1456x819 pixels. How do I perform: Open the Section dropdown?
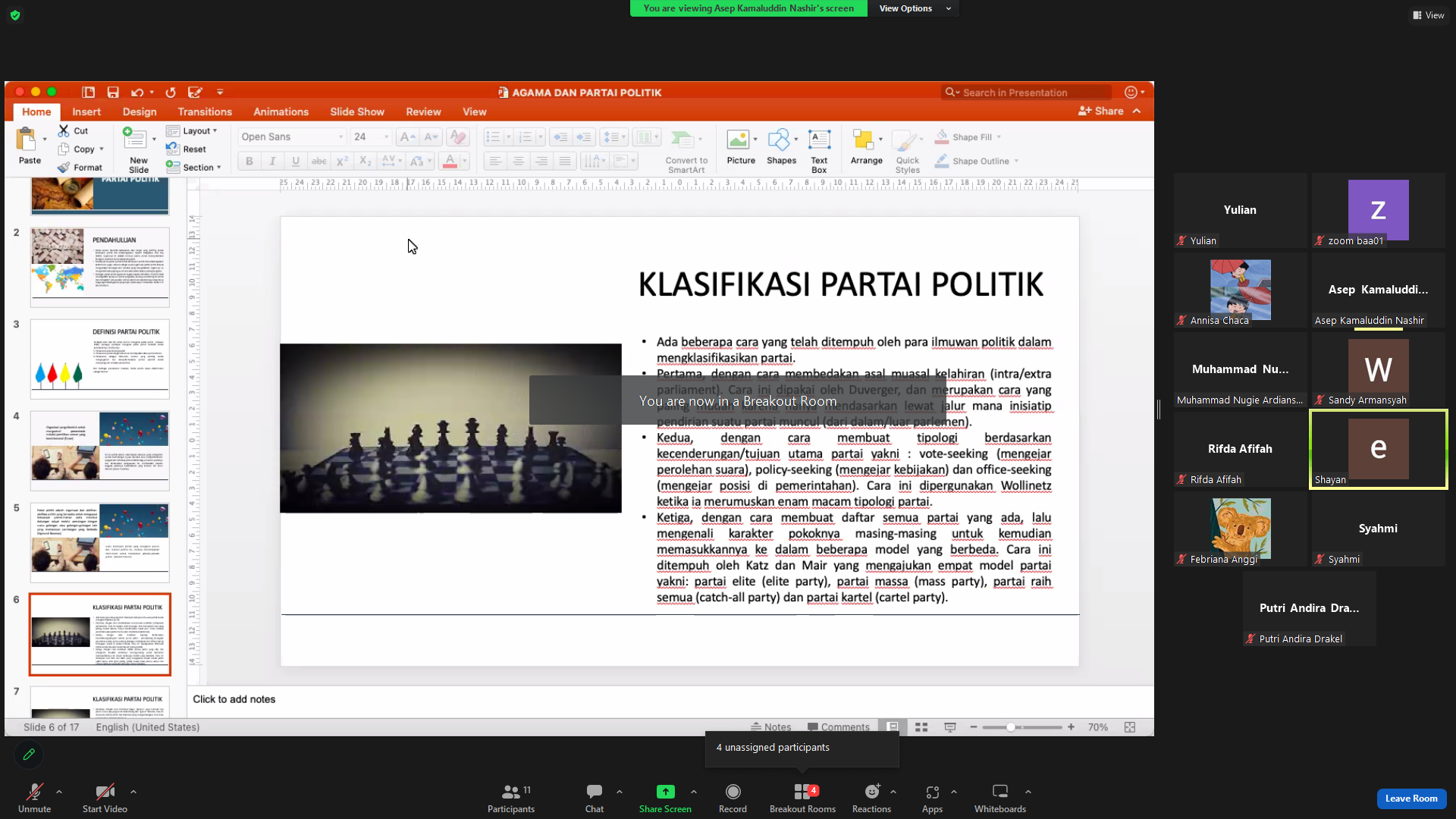point(194,168)
